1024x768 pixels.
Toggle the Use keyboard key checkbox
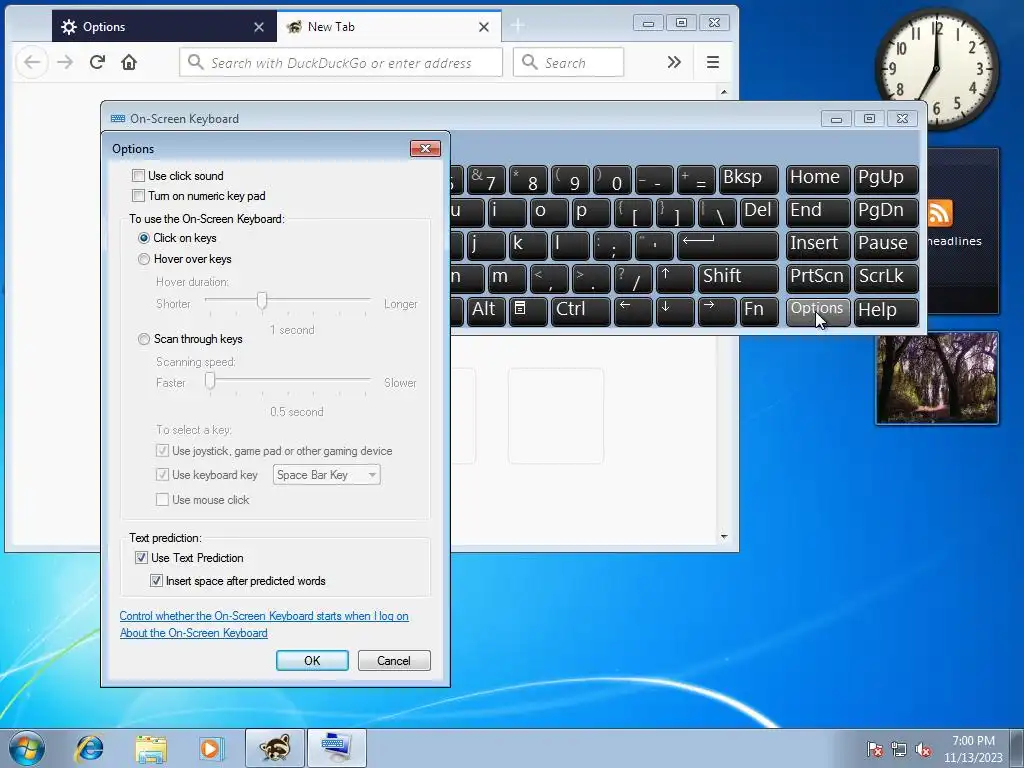pos(162,475)
